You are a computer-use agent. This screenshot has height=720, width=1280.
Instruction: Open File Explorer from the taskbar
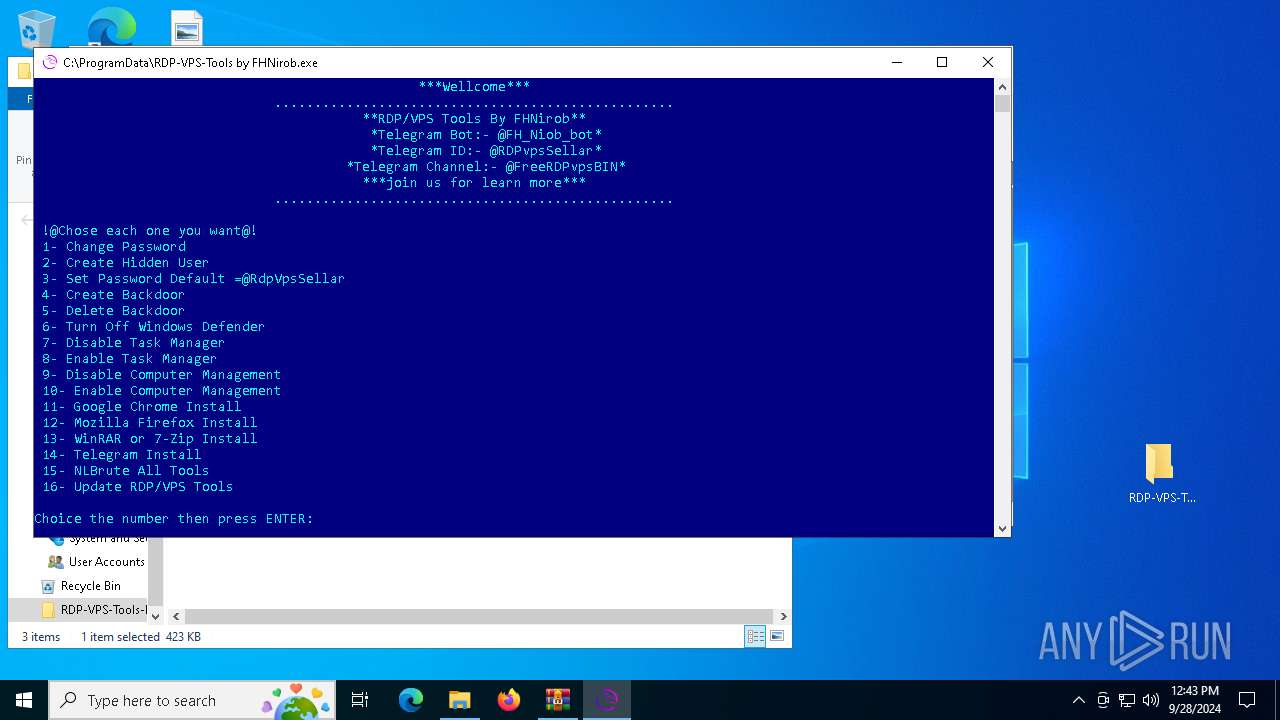[460, 700]
